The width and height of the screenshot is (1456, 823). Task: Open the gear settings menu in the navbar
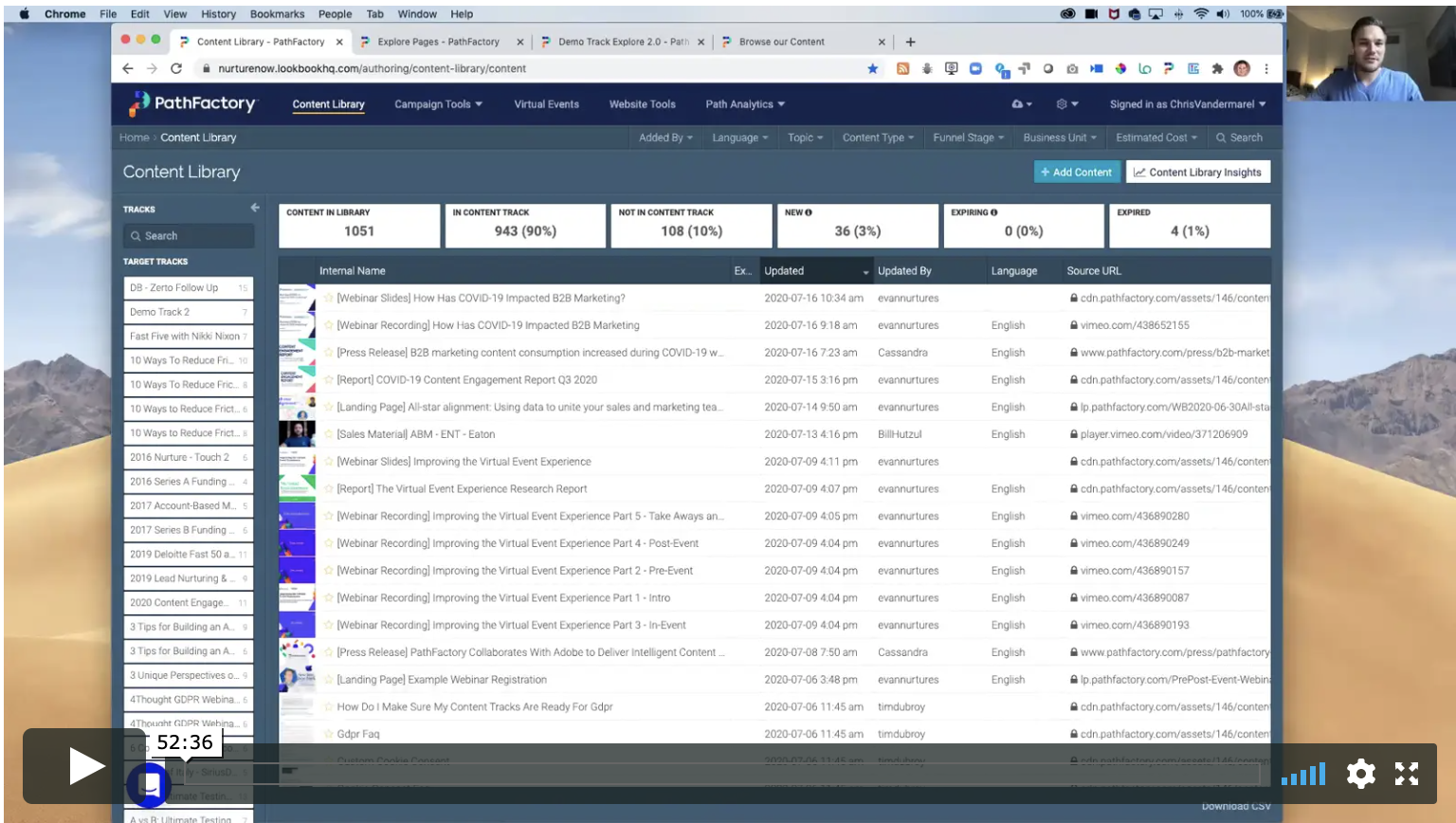[x=1066, y=104]
